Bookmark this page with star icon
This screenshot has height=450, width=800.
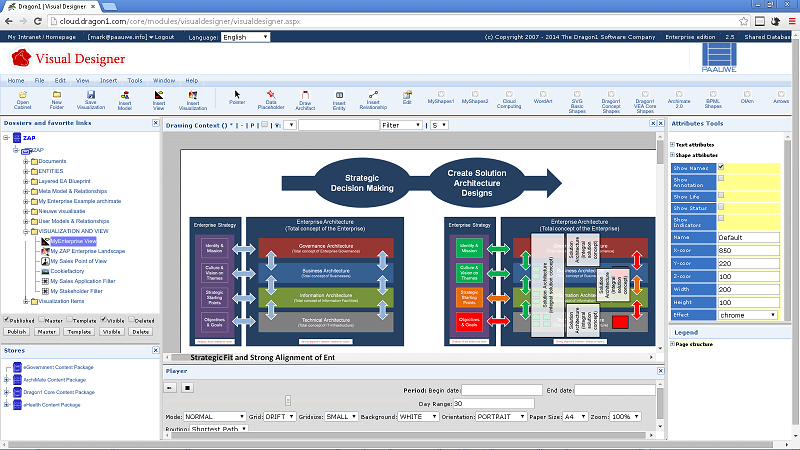pyautogui.click(x=743, y=21)
